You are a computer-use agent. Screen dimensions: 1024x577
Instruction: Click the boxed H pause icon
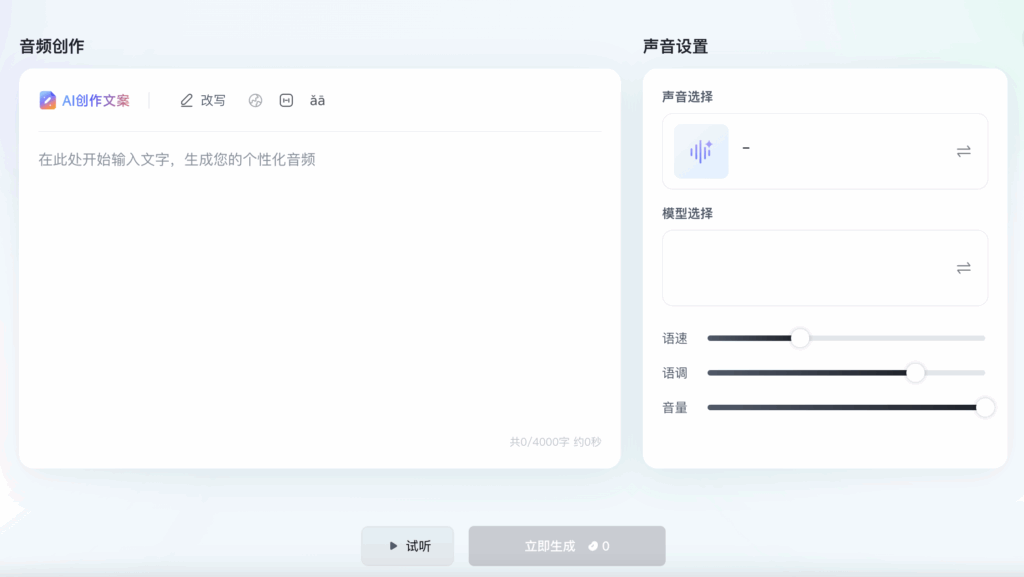coord(286,100)
